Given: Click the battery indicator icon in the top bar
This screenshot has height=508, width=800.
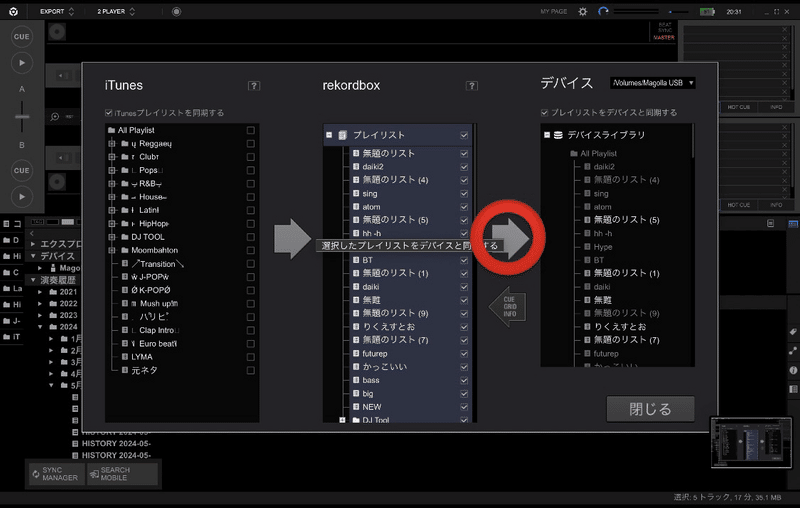Looking at the screenshot, I should [707, 11].
